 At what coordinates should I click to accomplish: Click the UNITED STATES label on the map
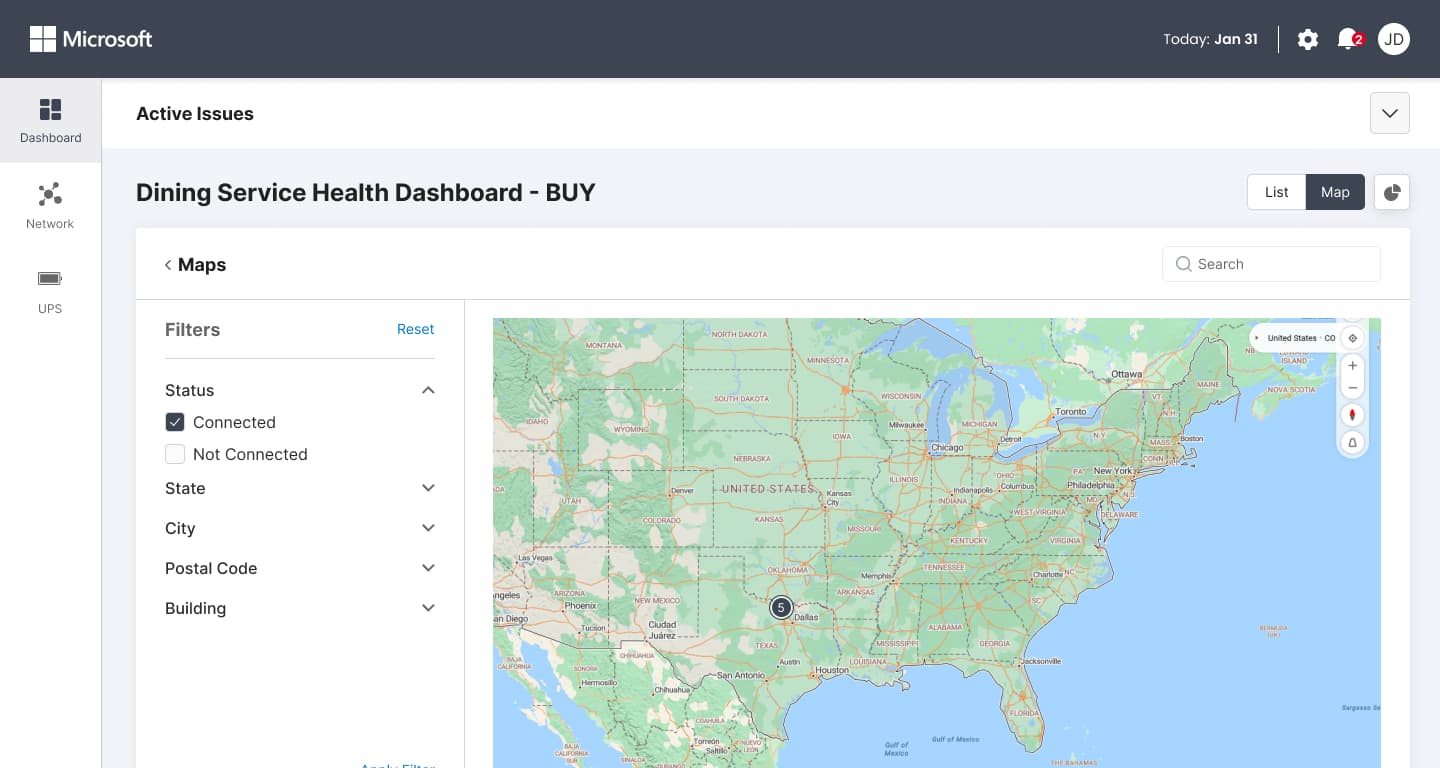tap(768, 489)
